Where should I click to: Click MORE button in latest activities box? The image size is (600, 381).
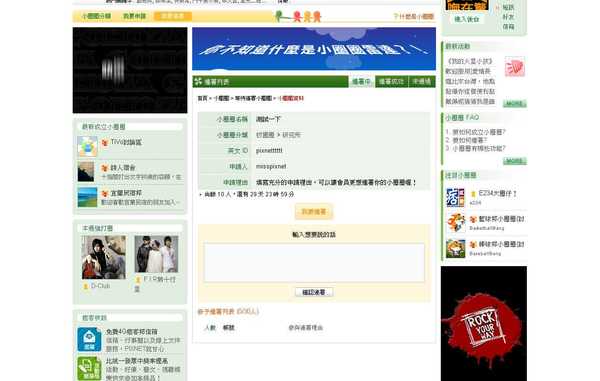[514, 104]
